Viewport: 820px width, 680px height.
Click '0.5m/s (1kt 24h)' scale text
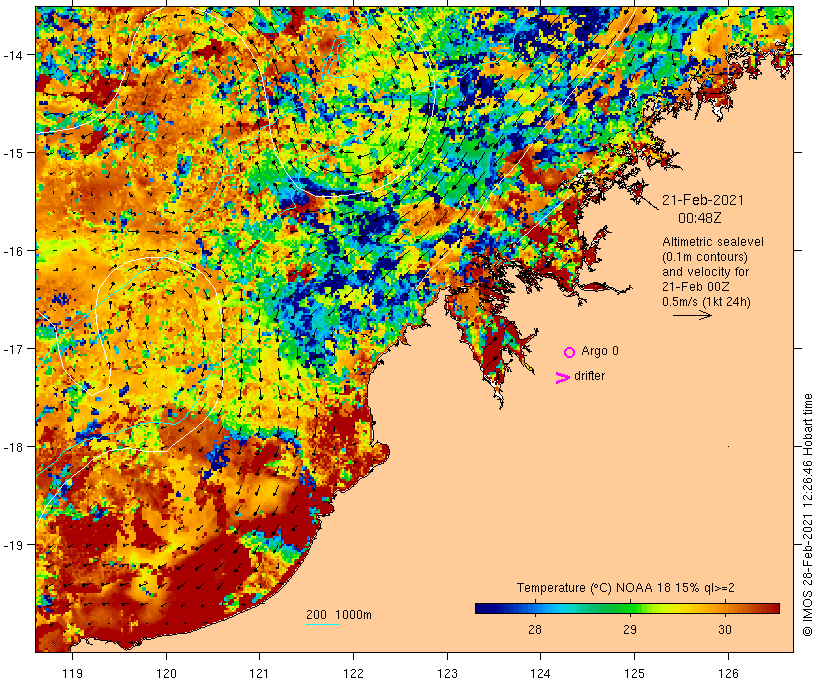click(x=706, y=302)
